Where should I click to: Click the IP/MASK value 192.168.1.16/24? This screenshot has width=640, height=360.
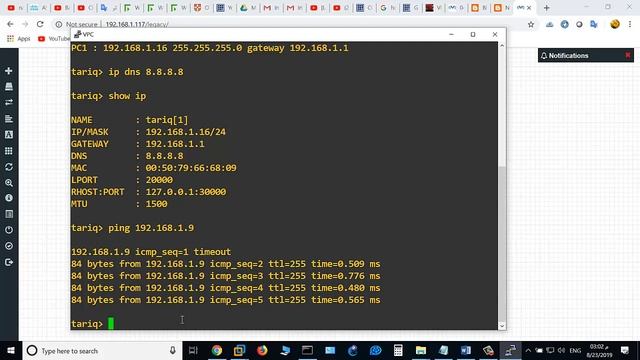pos(186,132)
